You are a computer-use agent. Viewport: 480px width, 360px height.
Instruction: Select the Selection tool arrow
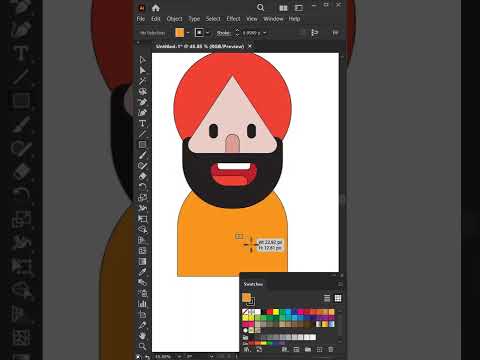142,60
